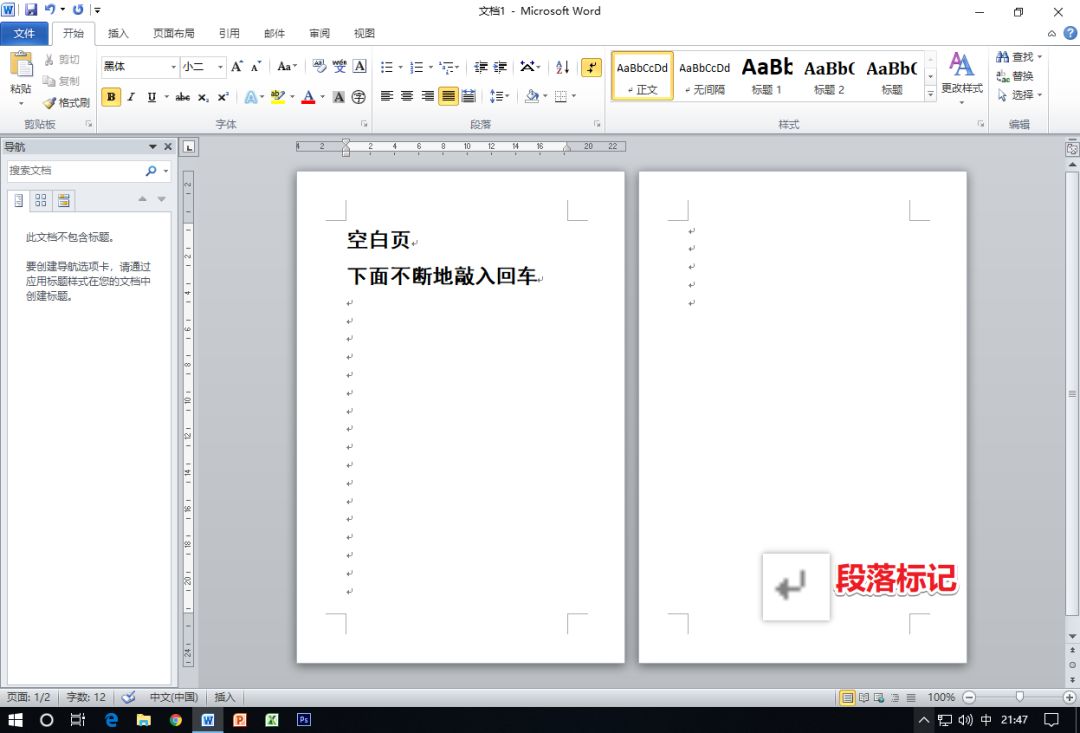Click the zoom slider handle
The height and width of the screenshot is (733, 1080).
pos(1019,697)
